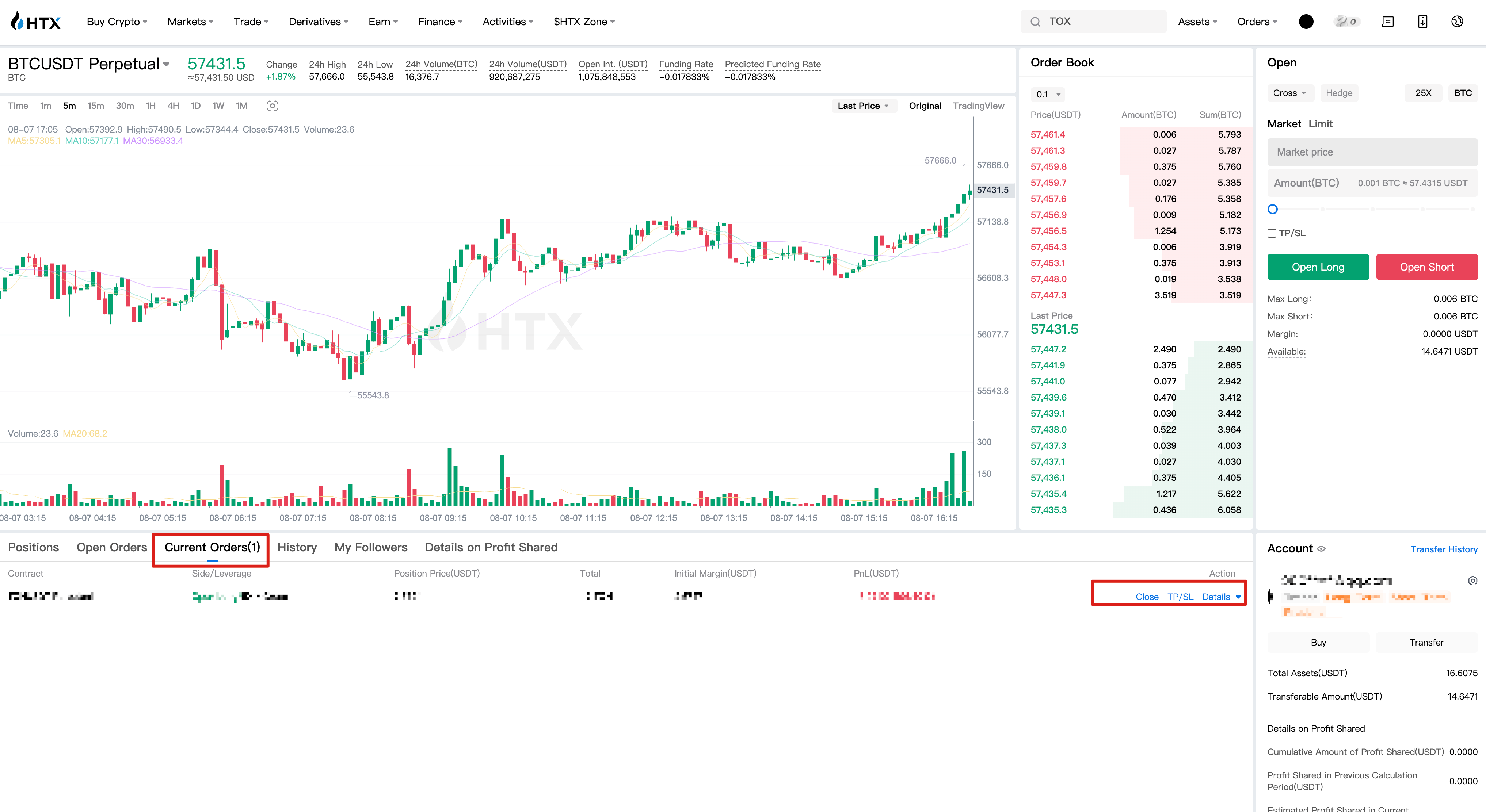This screenshot has width=1486, height=812.
Task: Open the History tab
Action: click(x=297, y=547)
